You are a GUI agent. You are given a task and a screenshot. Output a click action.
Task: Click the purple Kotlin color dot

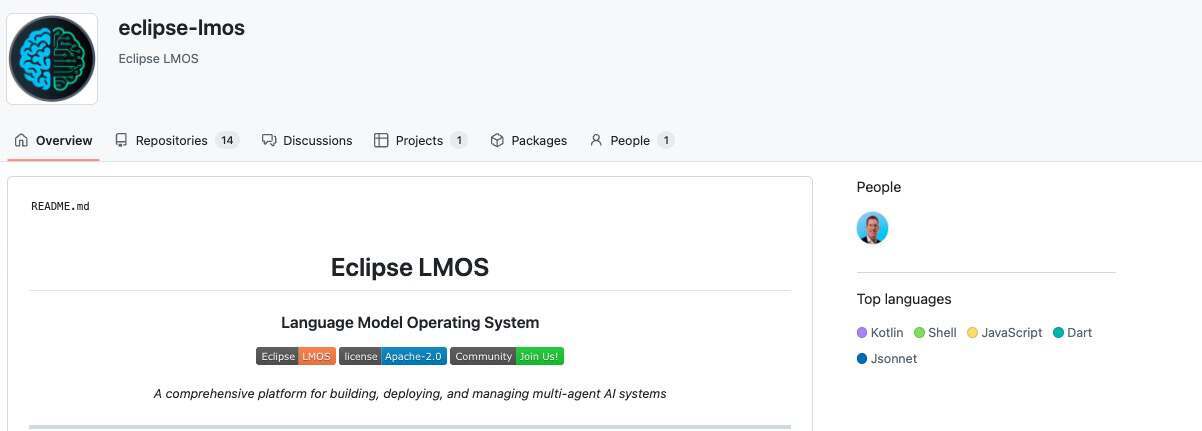862,333
